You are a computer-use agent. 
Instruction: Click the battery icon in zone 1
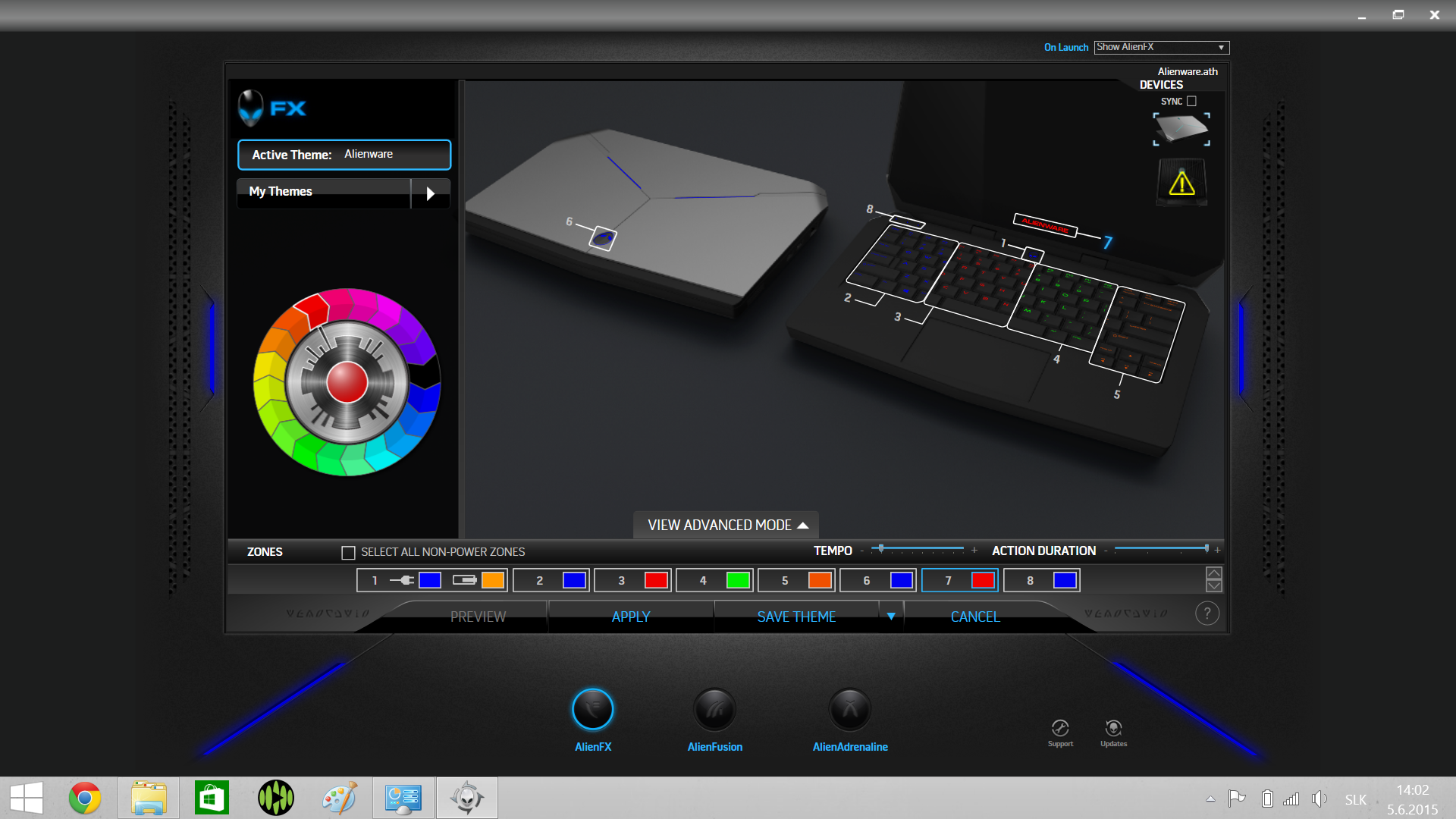[465, 580]
